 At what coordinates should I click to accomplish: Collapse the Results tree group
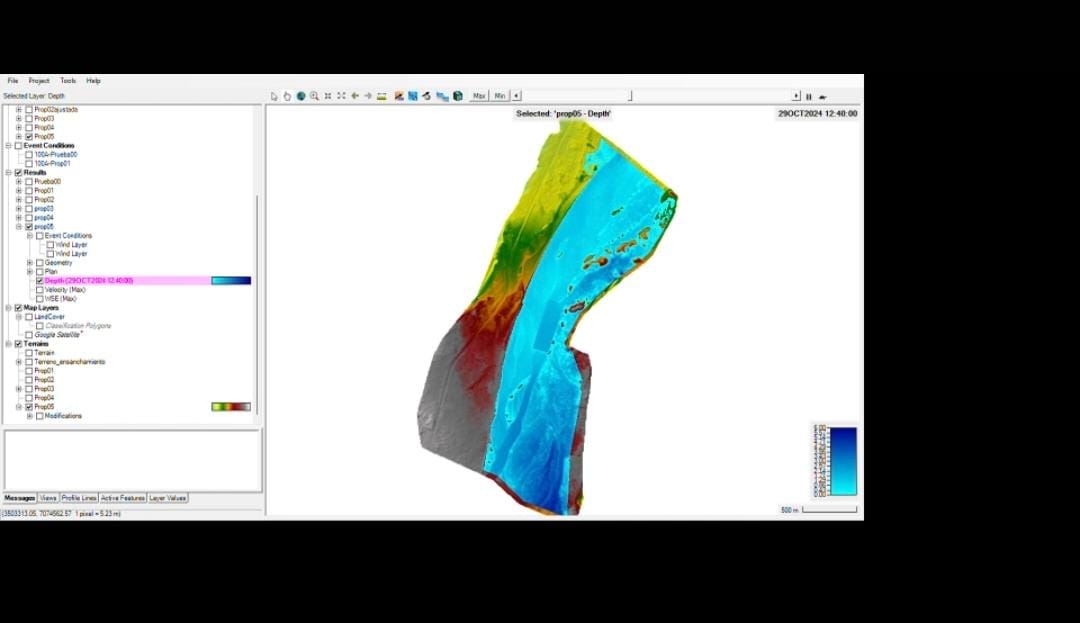point(8,173)
